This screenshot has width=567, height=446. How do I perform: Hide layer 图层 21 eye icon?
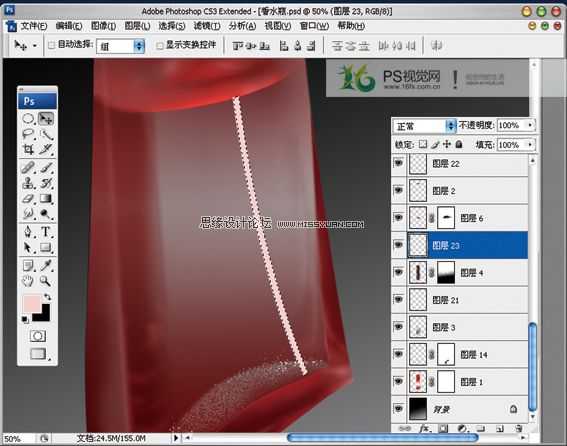(x=398, y=300)
